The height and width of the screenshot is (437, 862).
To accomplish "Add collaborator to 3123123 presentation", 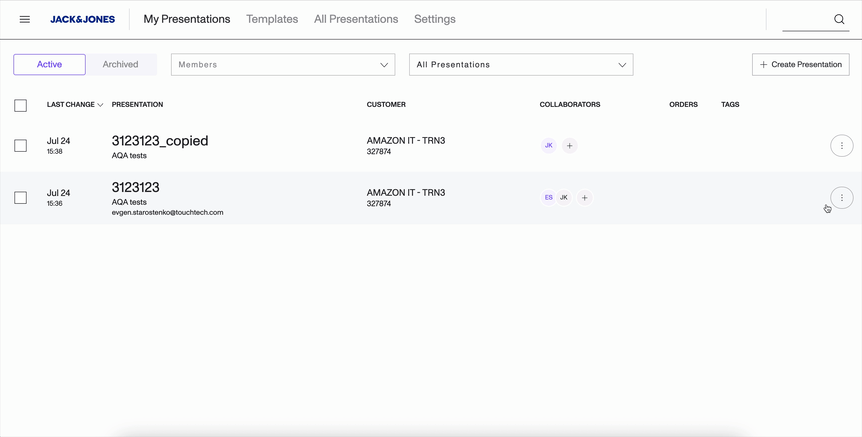I will pos(584,197).
